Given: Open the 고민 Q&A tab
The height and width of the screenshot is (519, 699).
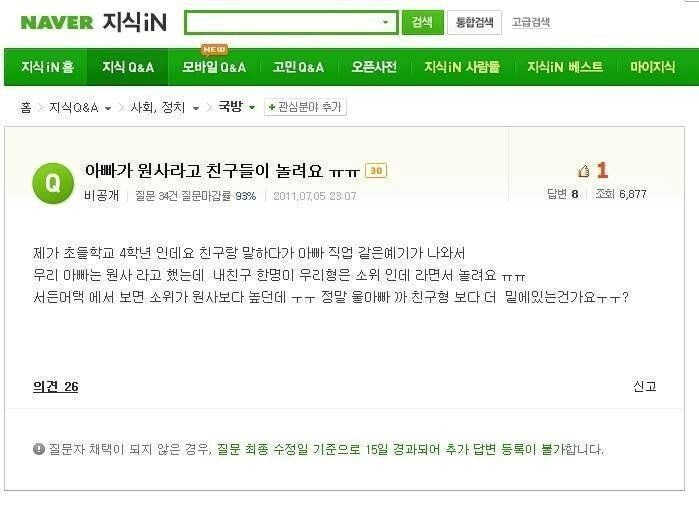Looking at the screenshot, I should pyautogui.click(x=298, y=67).
